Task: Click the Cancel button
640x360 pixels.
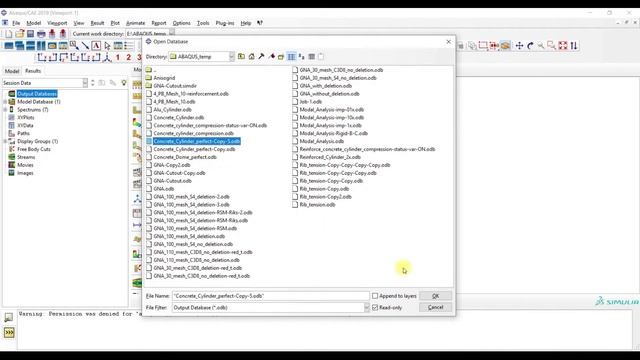Action: tap(436, 307)
